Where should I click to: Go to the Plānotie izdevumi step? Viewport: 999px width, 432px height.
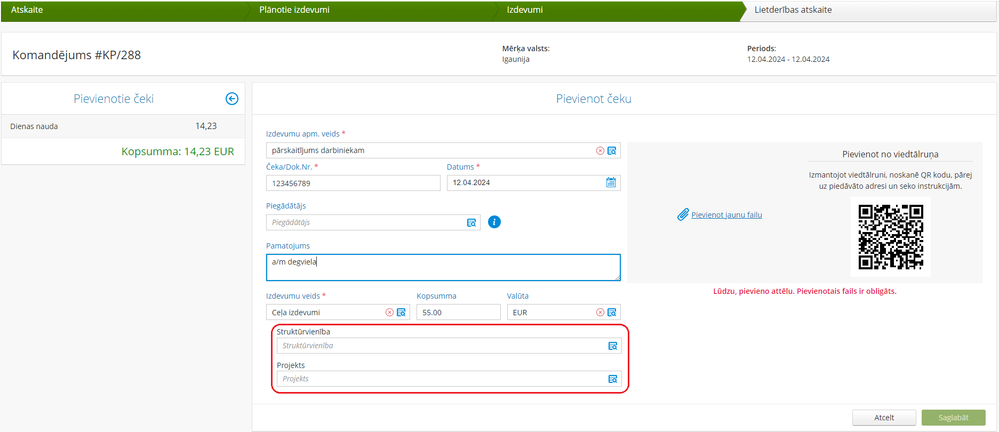tap(373, 10)
